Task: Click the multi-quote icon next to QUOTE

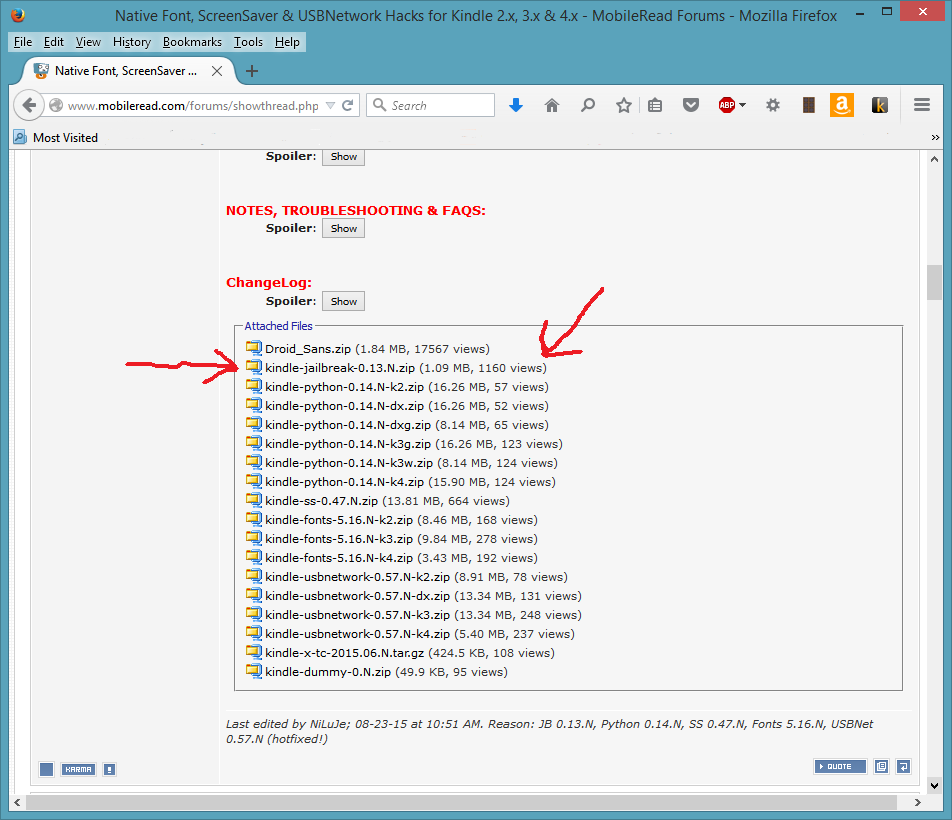Action: click(x=882, y=767)
